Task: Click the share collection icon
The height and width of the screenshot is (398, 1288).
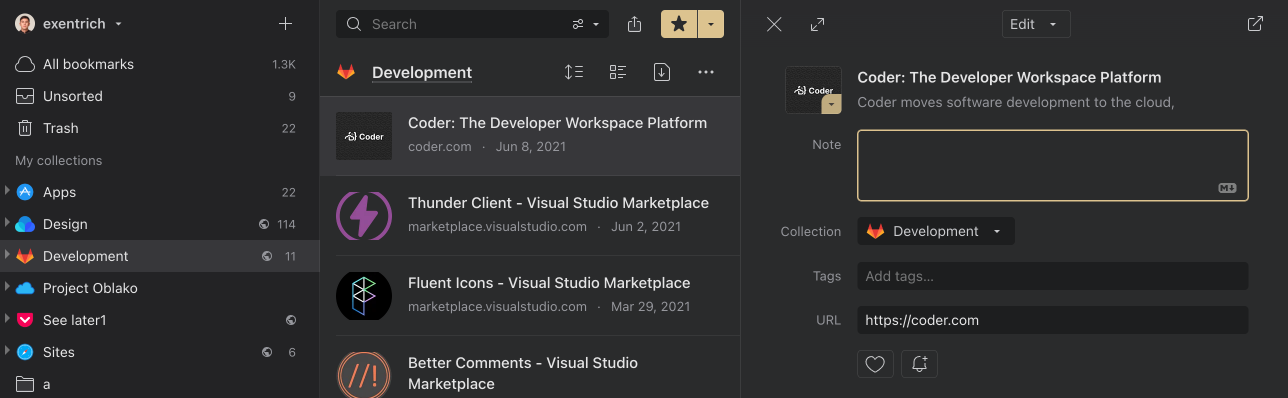Action: (x=634, y=24)
